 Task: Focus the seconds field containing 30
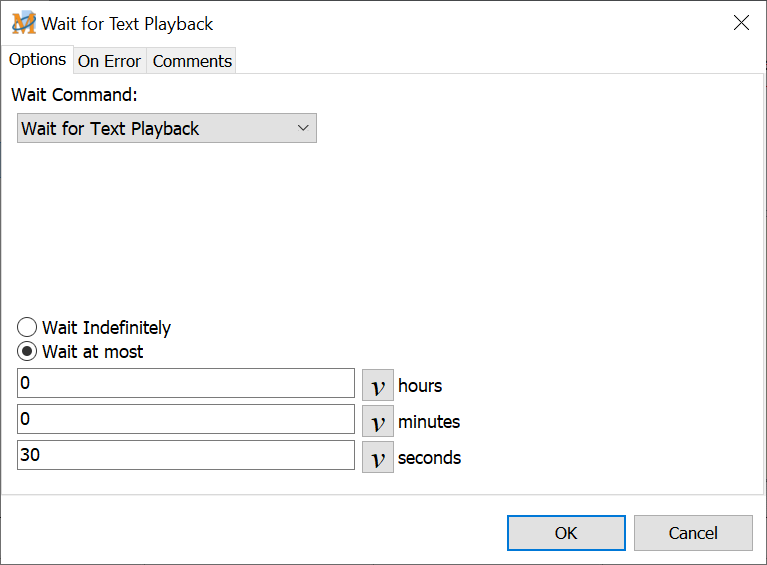[185, 455]
